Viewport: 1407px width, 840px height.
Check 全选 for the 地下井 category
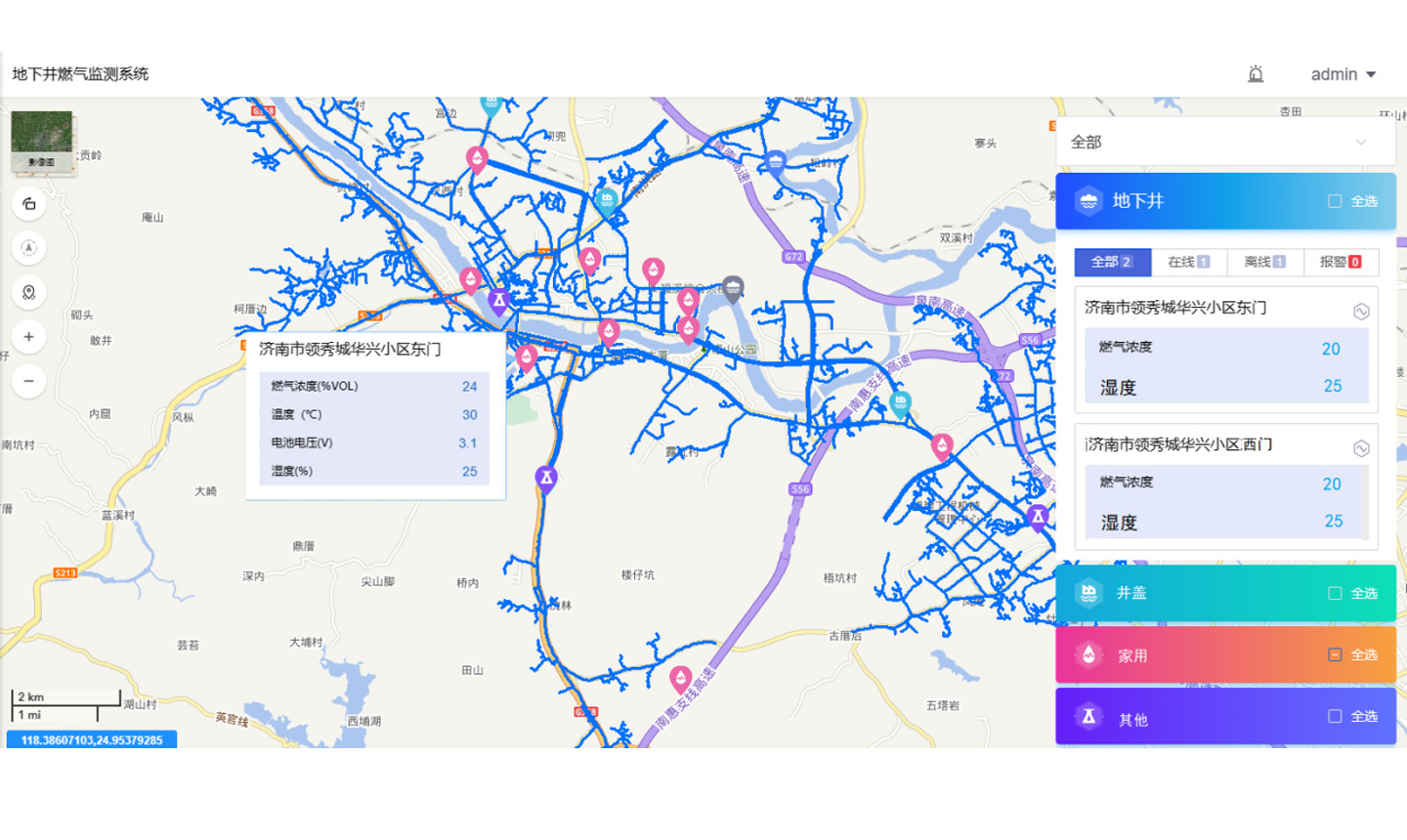[x=1335, y=201]
